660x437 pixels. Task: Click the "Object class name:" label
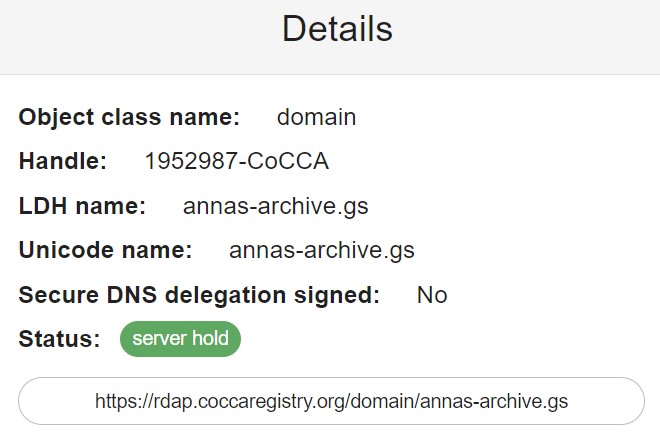[x=129, y=117]
